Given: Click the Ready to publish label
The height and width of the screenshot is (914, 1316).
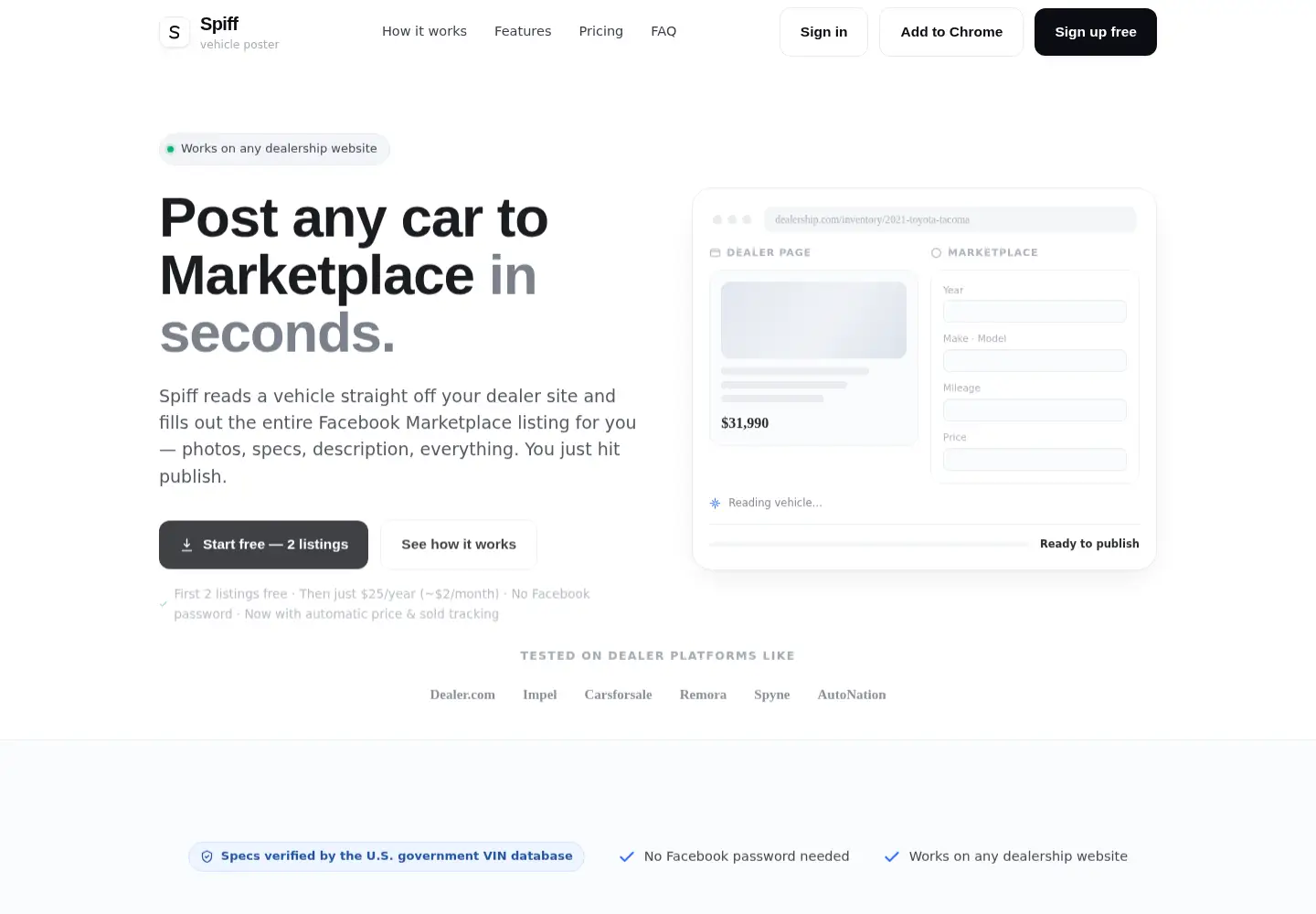Looking at the screenshot, I should (1089, 544).
